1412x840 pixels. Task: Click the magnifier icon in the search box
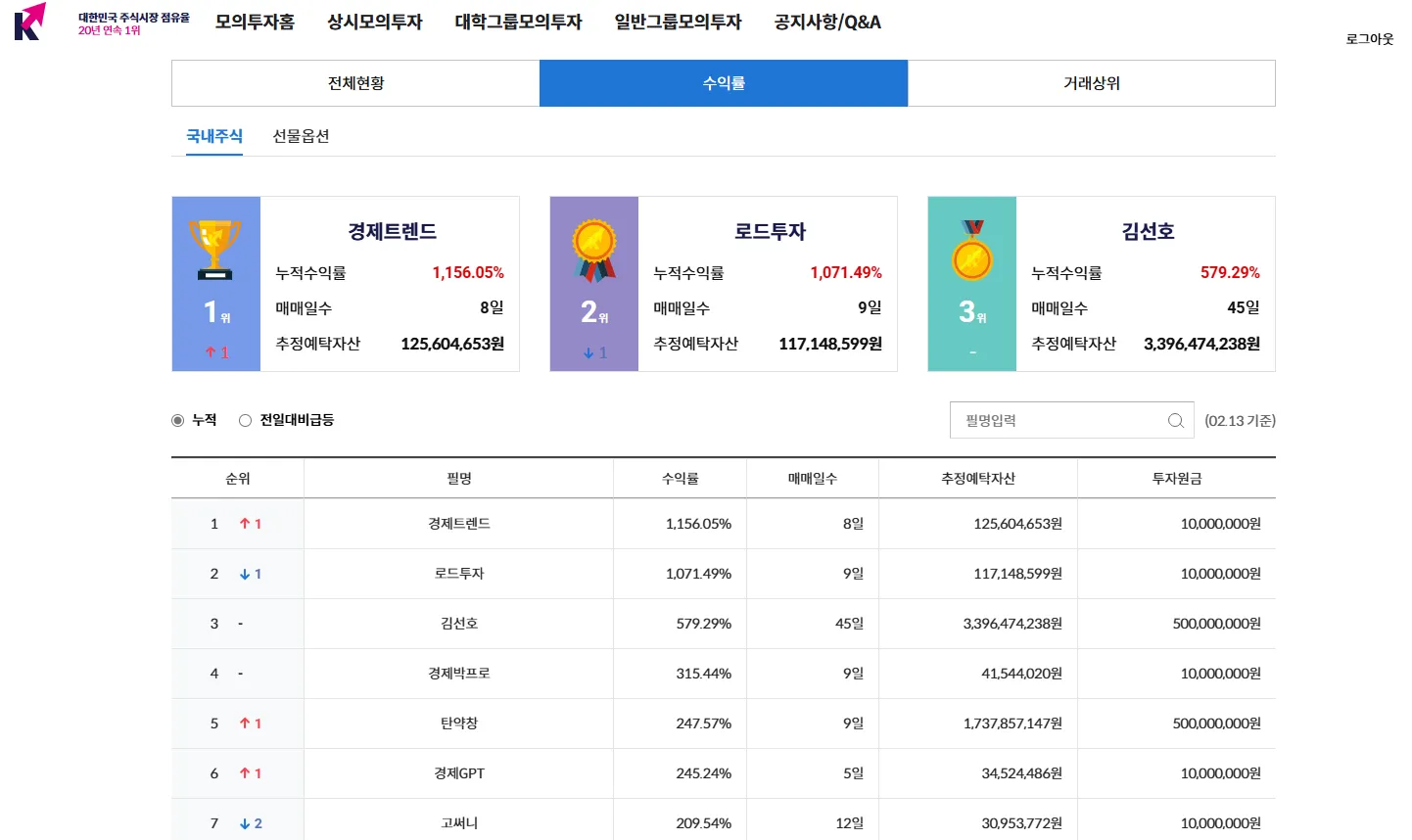click(x=1174, y=419)
